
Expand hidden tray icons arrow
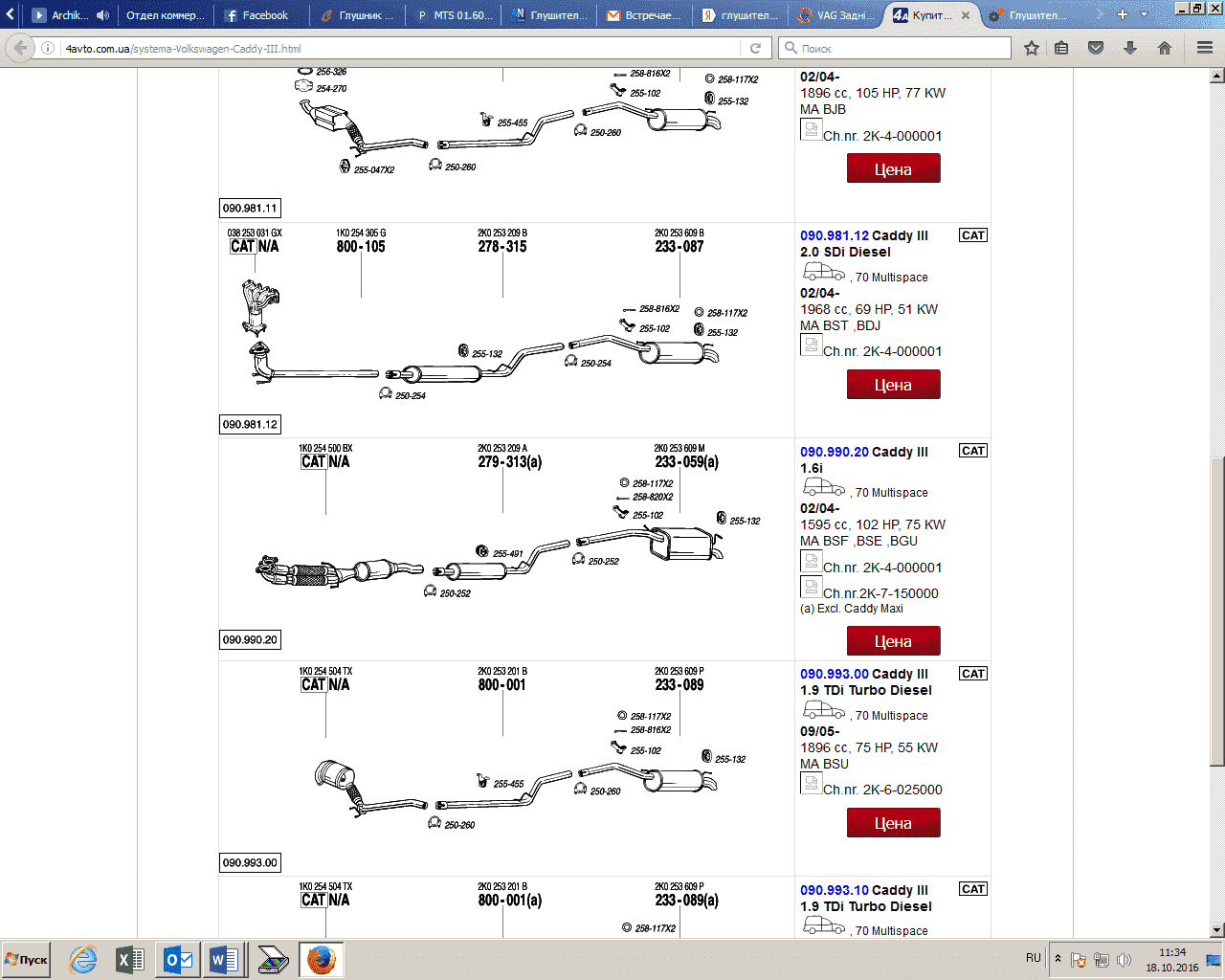pyautogui.click(x=1058, y=959)
